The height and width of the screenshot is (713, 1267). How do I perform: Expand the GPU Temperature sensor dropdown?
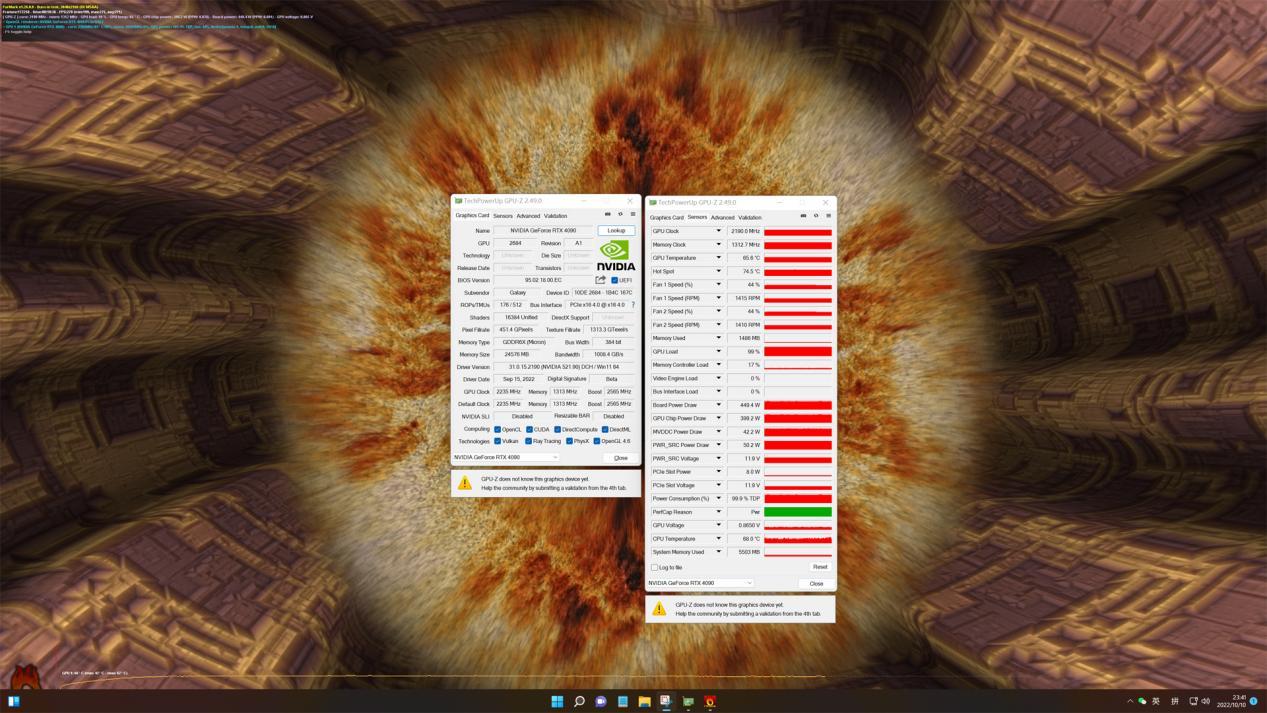[718, 257]
